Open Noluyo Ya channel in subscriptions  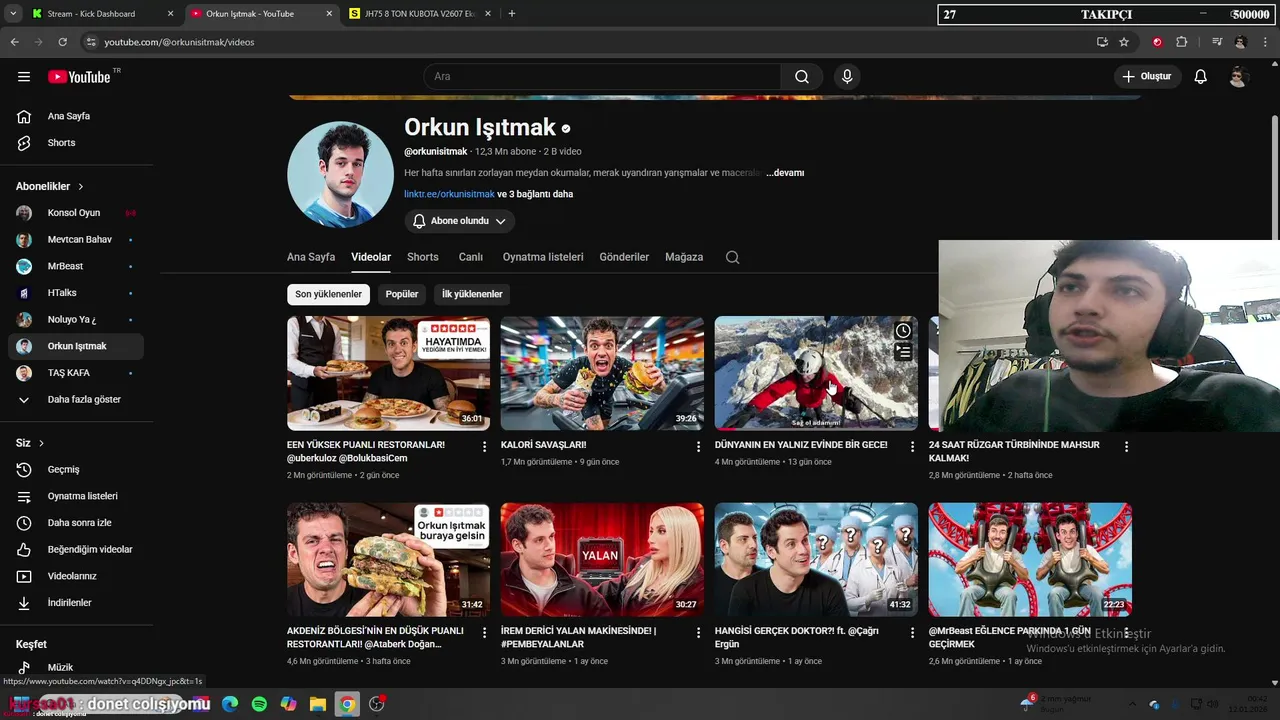coord(76,320)
